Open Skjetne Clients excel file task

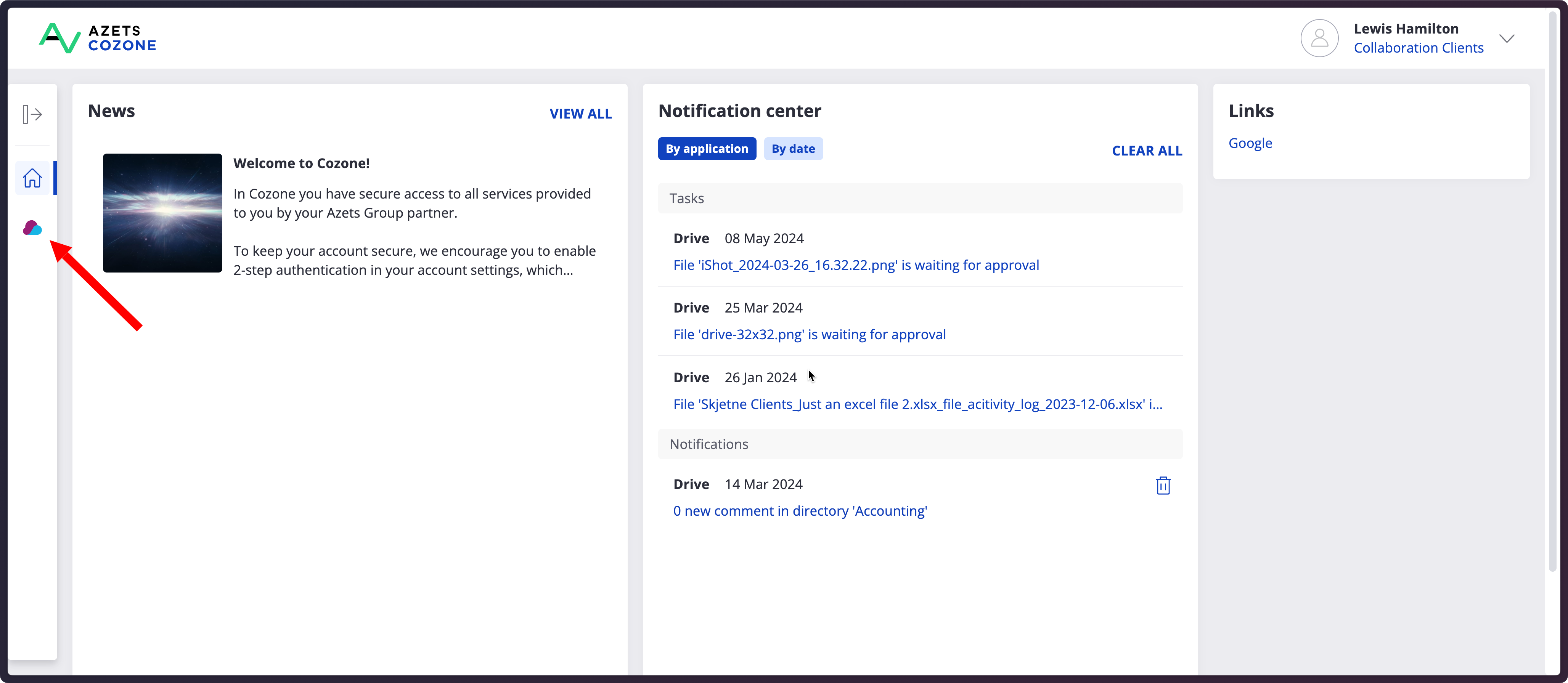[917, 404]
